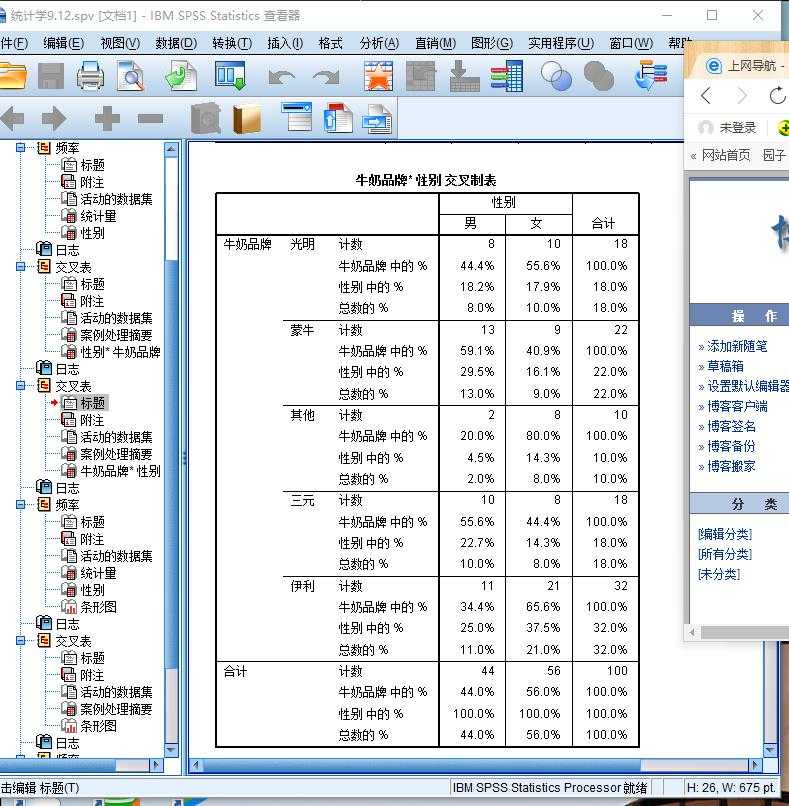The image size is (789, 806).
Task: Insert heading icon in outline toolbar
Action: point(297,118)
